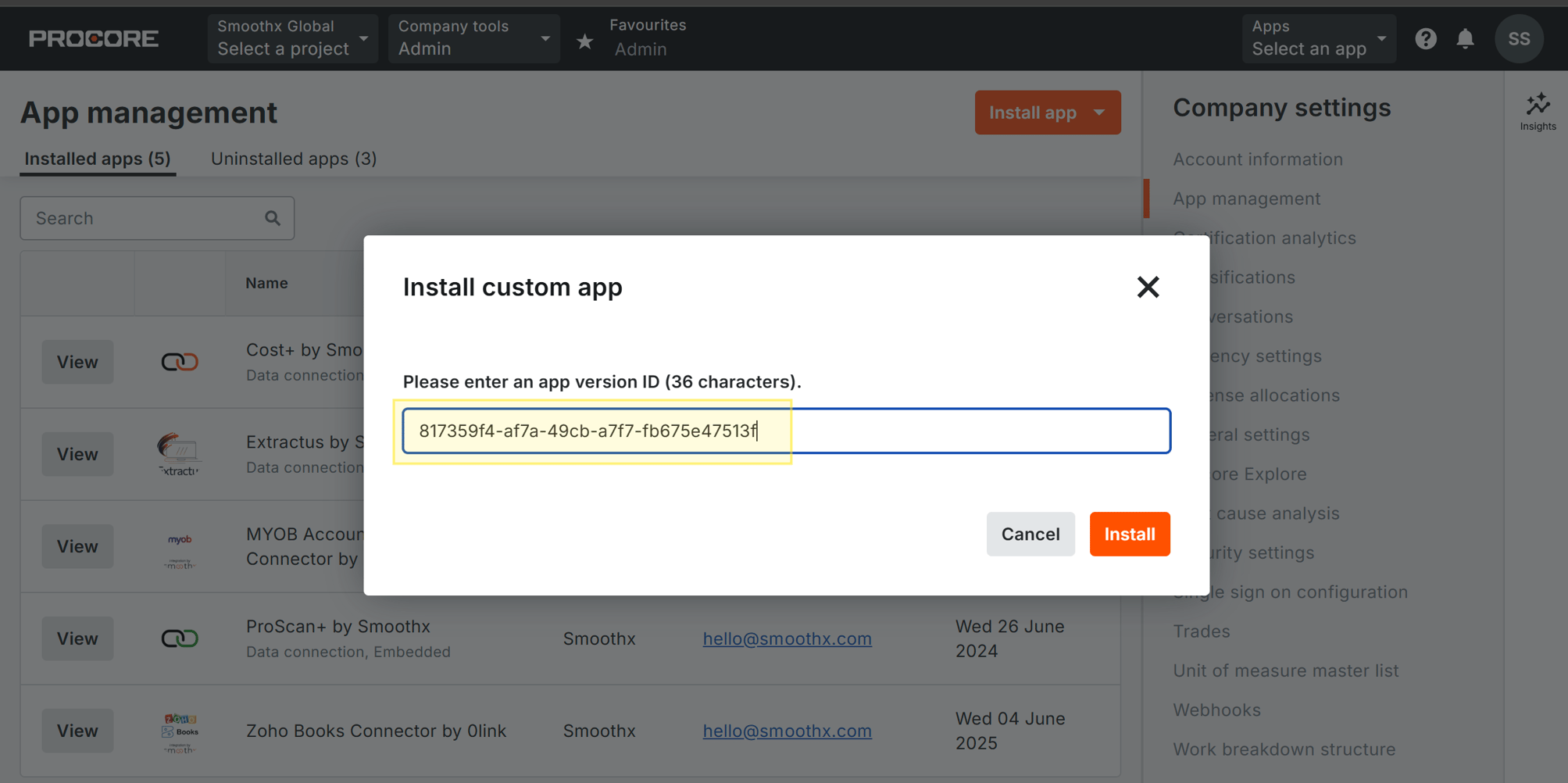Open the help question mark icon
Viewport: 1568px width, 783px height.
[1426, 38]
